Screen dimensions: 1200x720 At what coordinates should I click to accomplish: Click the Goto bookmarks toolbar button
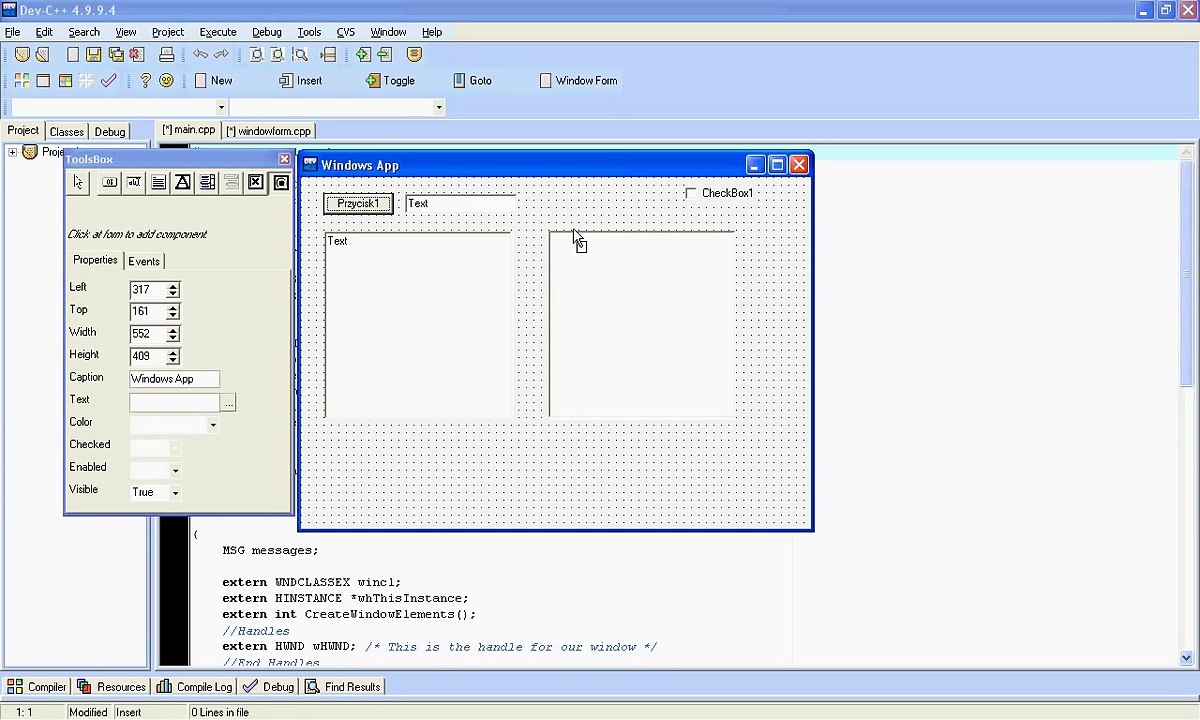coord(473,81)
